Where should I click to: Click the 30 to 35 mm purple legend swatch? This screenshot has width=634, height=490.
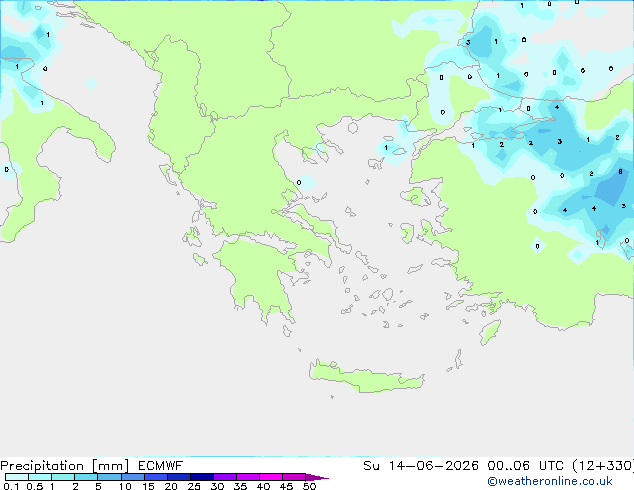coord(225,477)
